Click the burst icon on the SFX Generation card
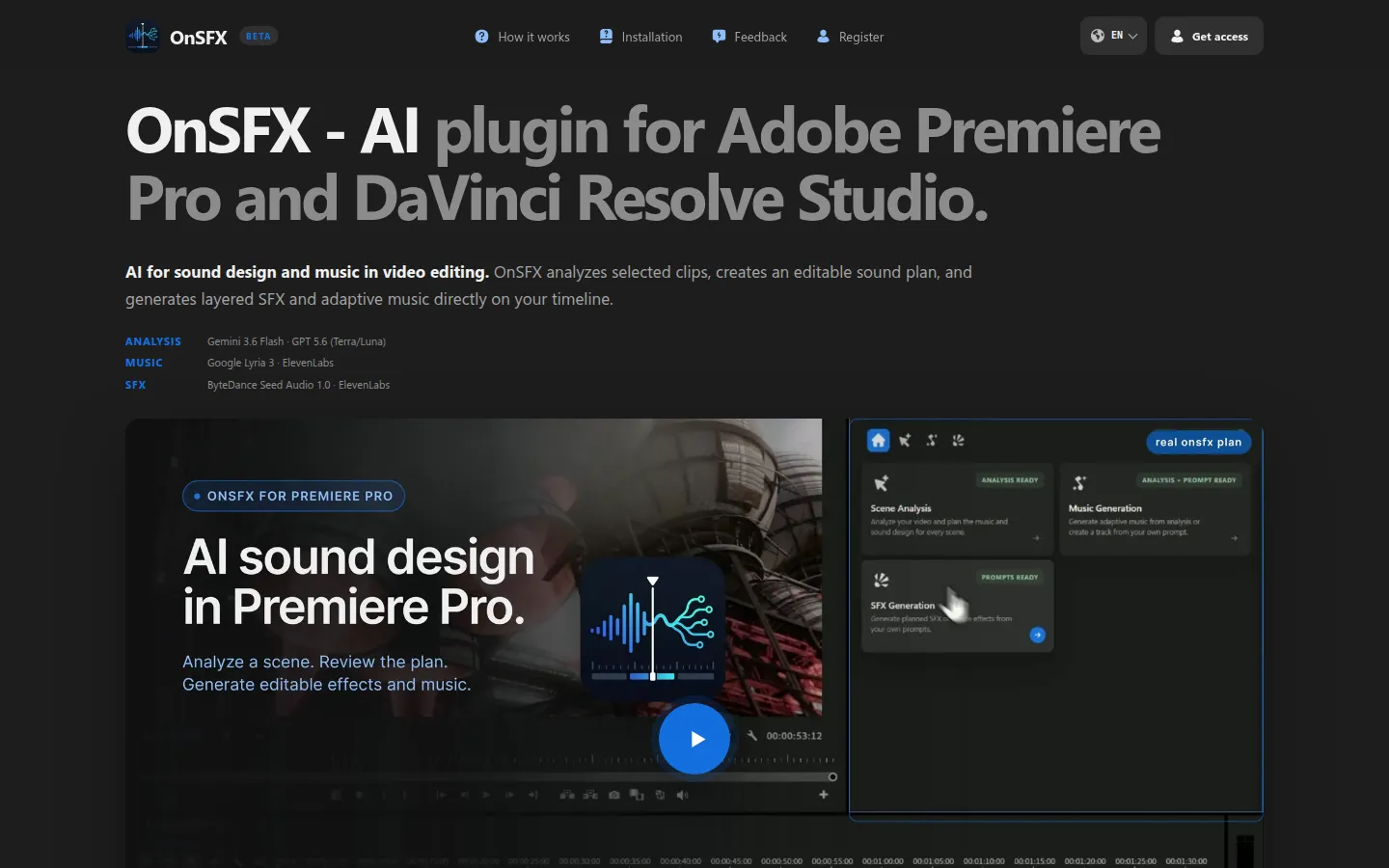1389x868 pixels. [881, 580]
